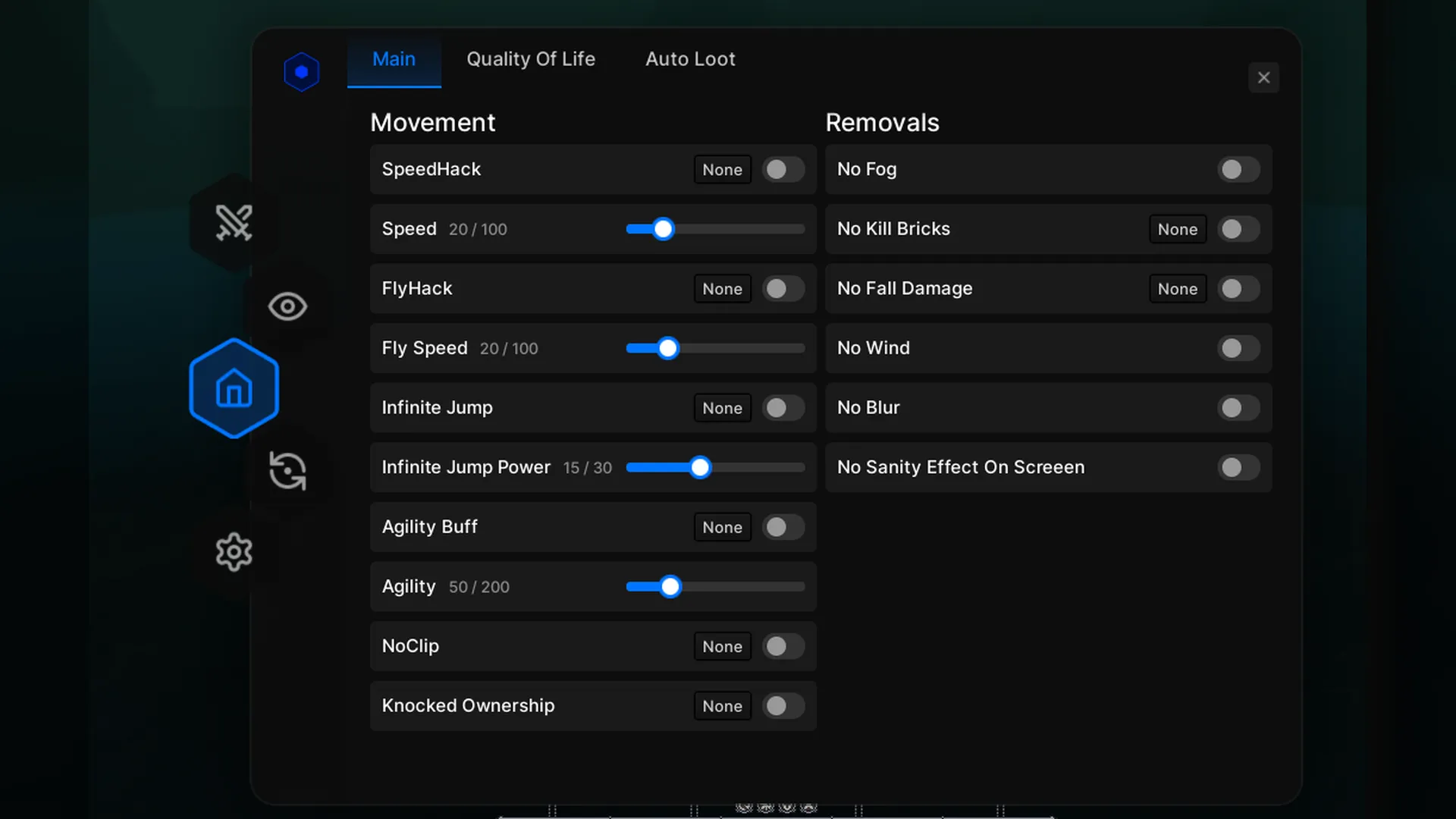This screenshot has width=1456, height=819.
Task: Switch to the Auto Loot tab
Action: [x=690, y=59]
